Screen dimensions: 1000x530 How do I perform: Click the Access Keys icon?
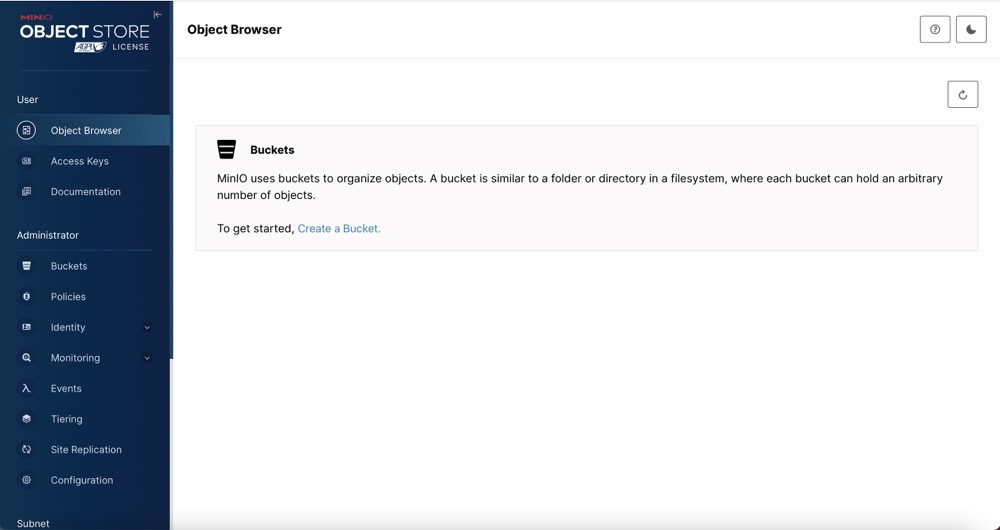[27, 161]
